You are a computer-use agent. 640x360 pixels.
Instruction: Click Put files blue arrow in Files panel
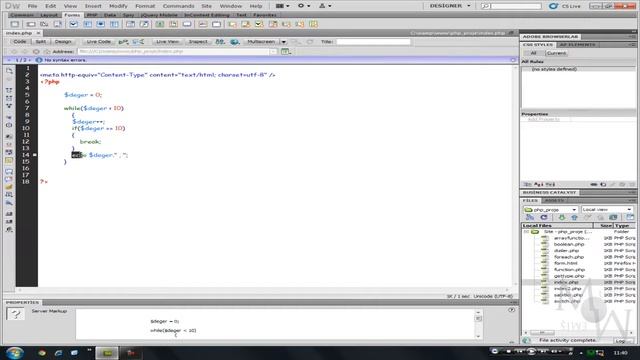(574, 218)
